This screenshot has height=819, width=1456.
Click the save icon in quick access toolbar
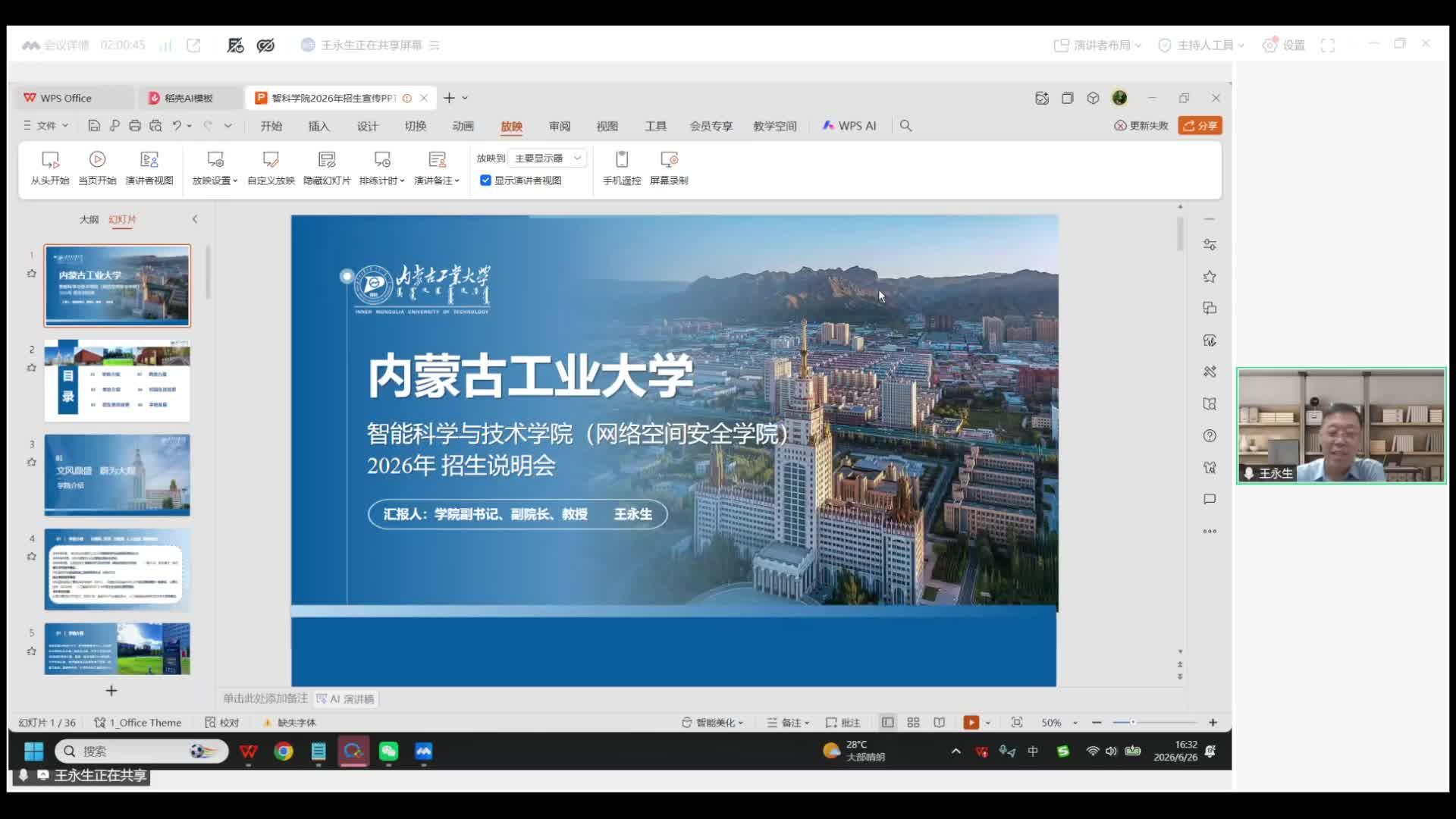(x=94, y=126)
